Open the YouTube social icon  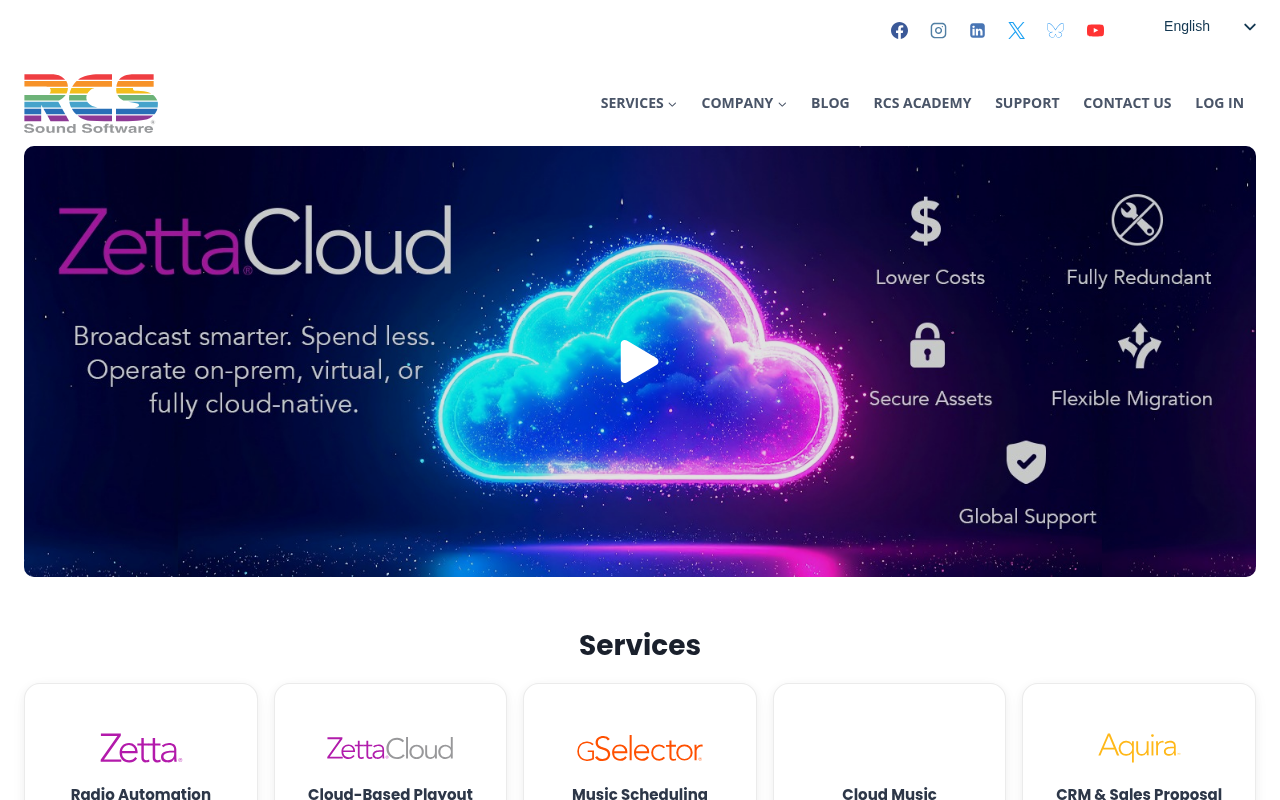coord(1095,30)
